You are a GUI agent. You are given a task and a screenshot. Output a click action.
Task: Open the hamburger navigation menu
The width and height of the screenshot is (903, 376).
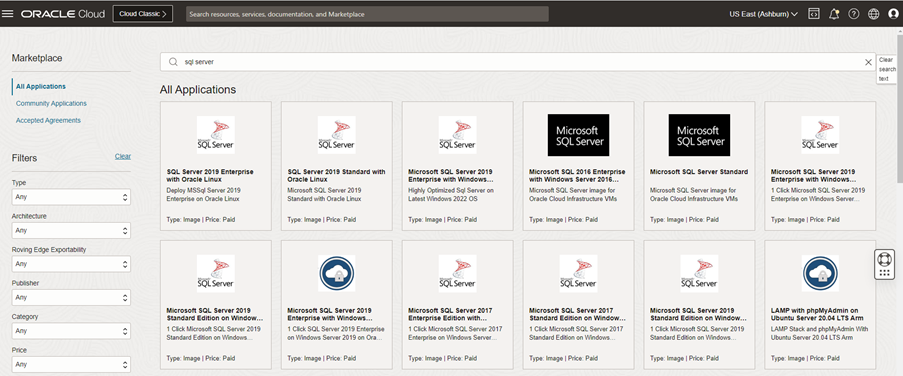tap(7, 14)
